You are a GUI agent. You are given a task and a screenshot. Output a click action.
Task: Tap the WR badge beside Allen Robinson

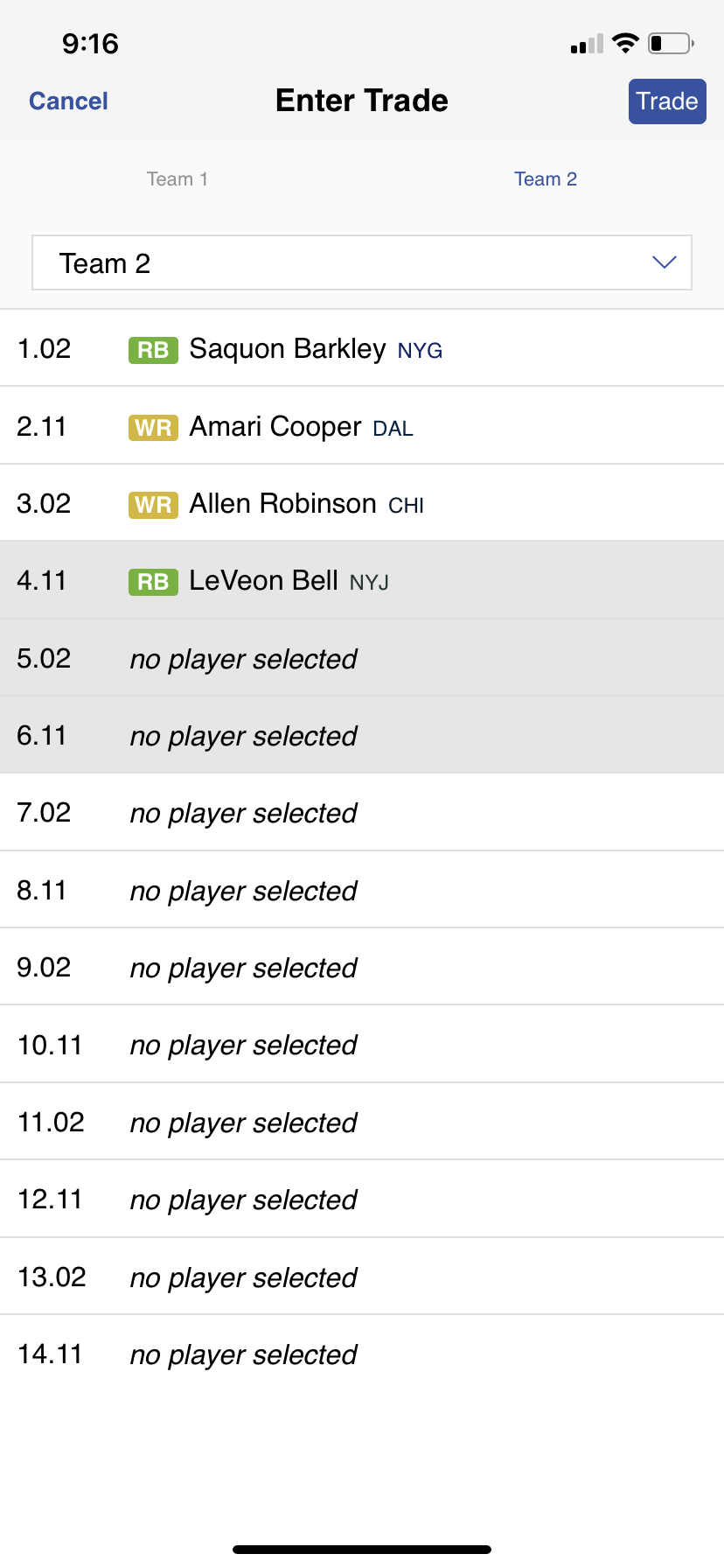(153, 505)
